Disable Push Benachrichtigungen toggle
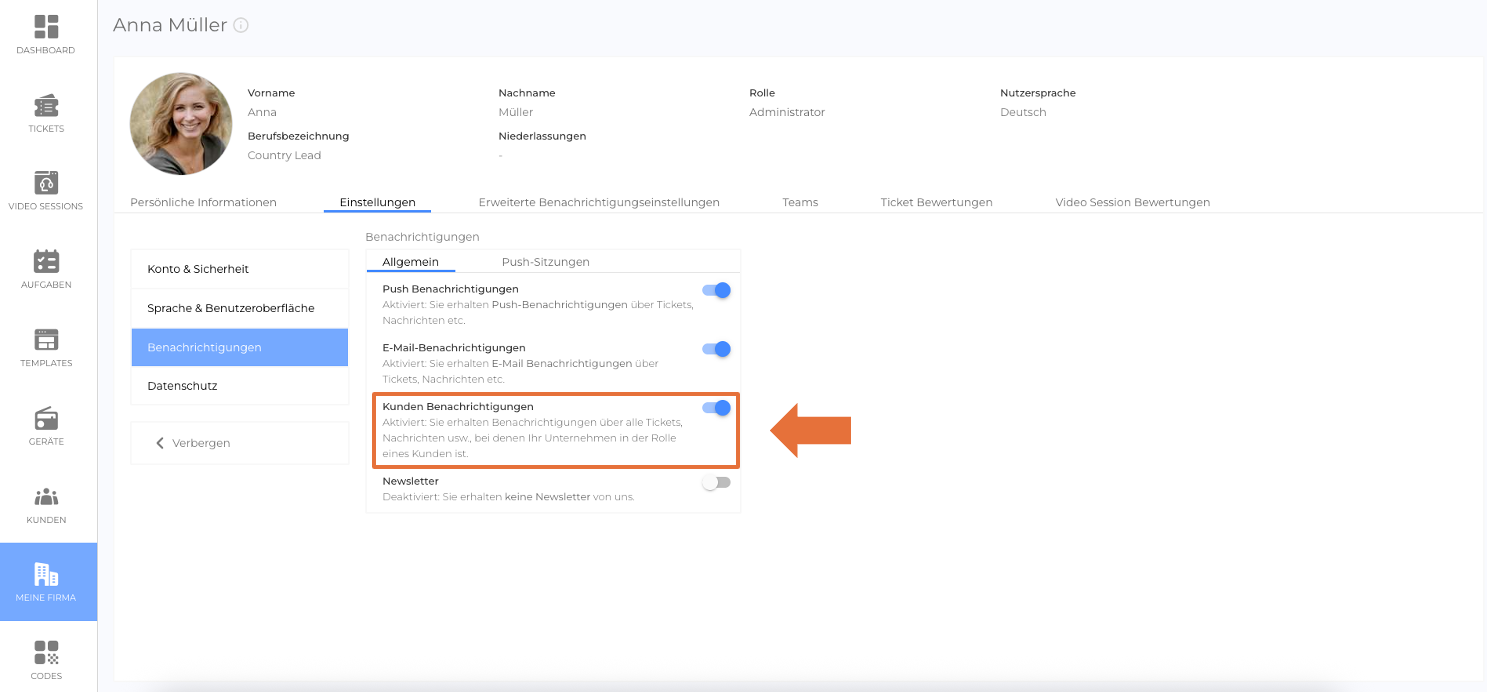The height and width of the screenshot is (692, 1487). coord(717,290)
